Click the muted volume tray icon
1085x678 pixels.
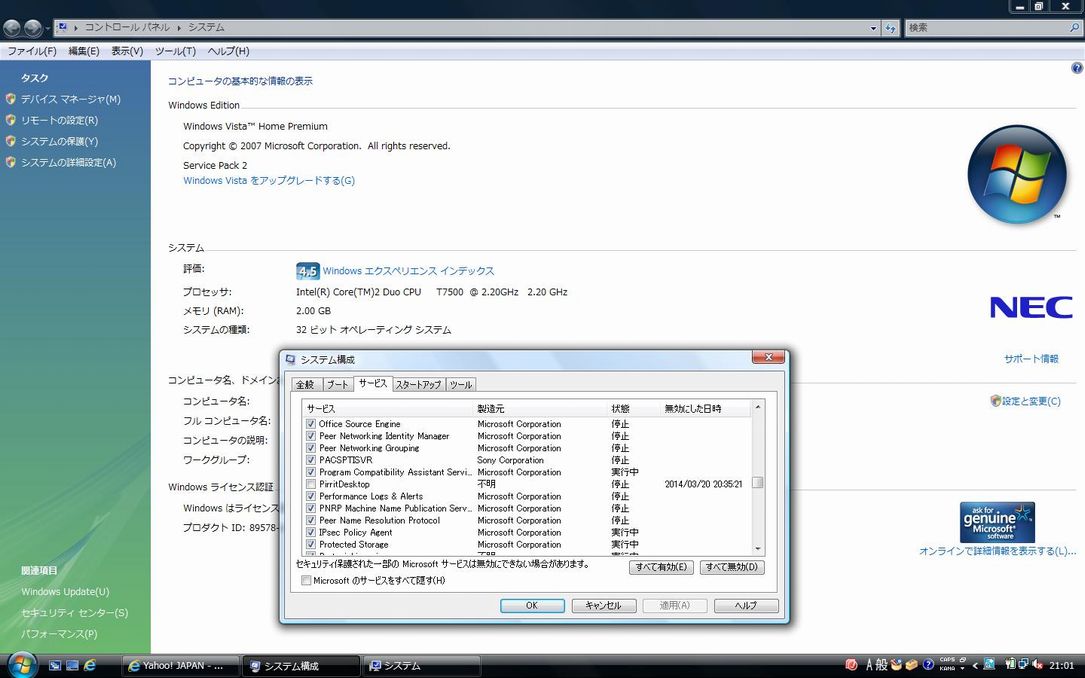(1039, 666)
